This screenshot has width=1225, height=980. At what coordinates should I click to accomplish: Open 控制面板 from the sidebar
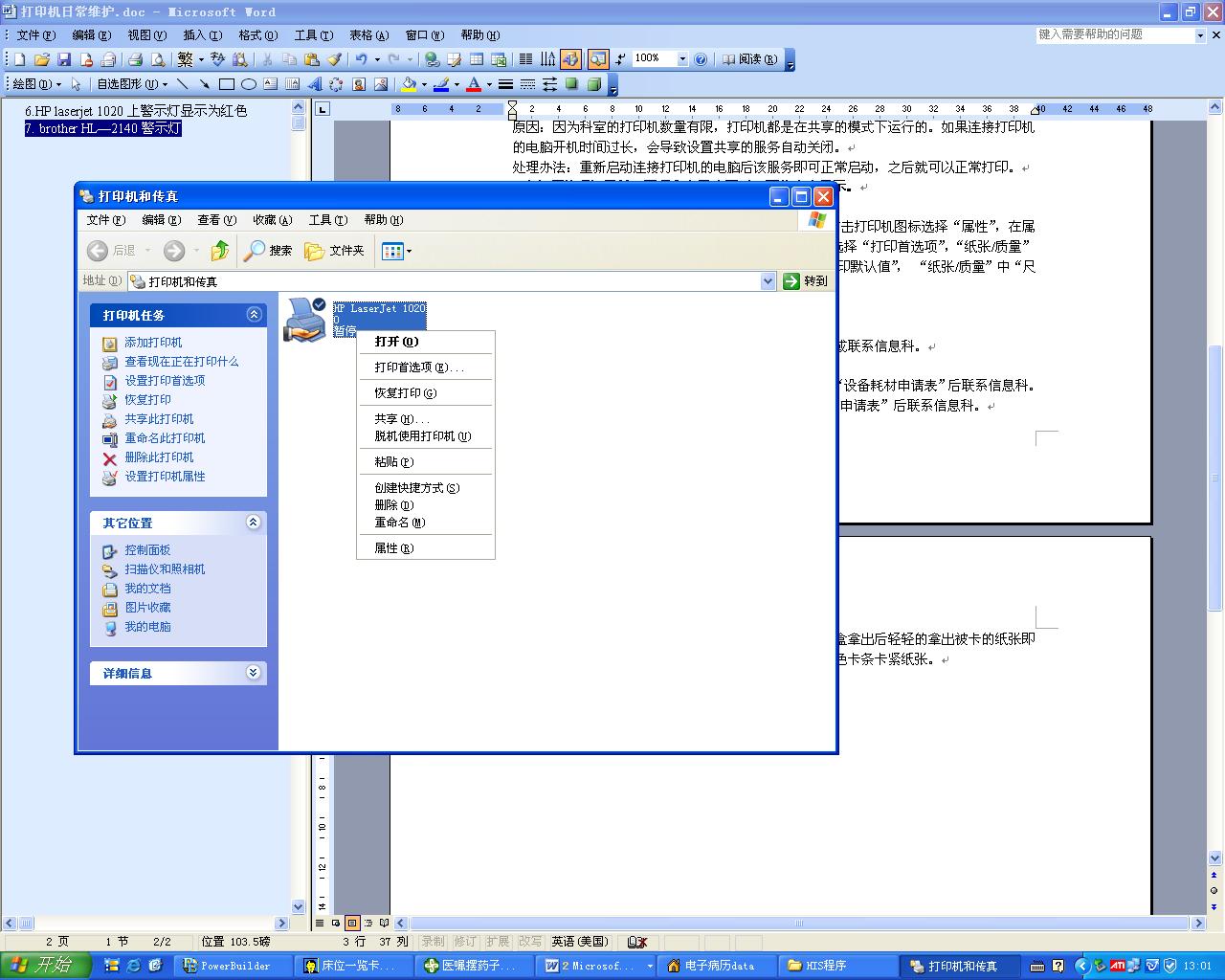click(148, 549)
